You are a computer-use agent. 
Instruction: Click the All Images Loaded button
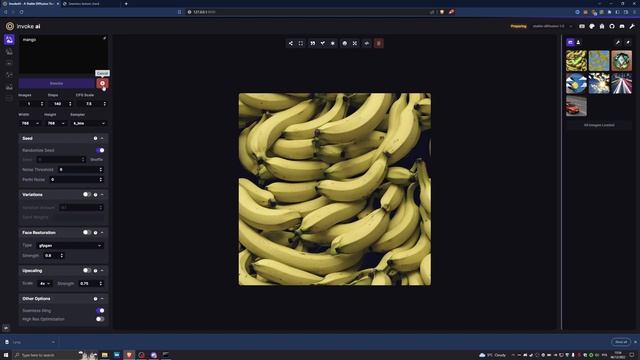pyautogui.click(x=599, y=125)
